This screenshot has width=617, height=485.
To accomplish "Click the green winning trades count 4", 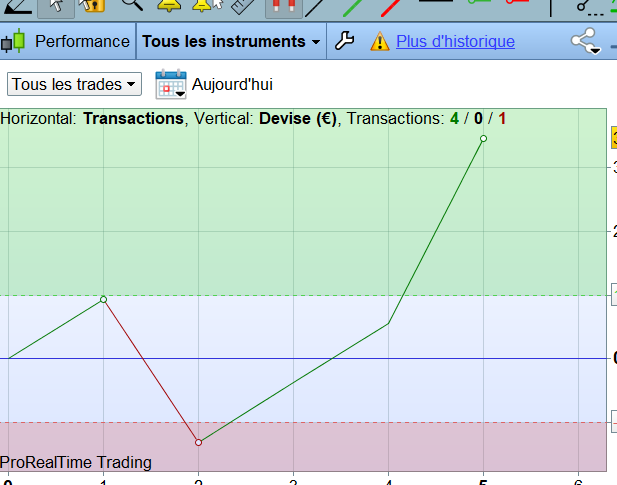I will click(x=454, y=118).
